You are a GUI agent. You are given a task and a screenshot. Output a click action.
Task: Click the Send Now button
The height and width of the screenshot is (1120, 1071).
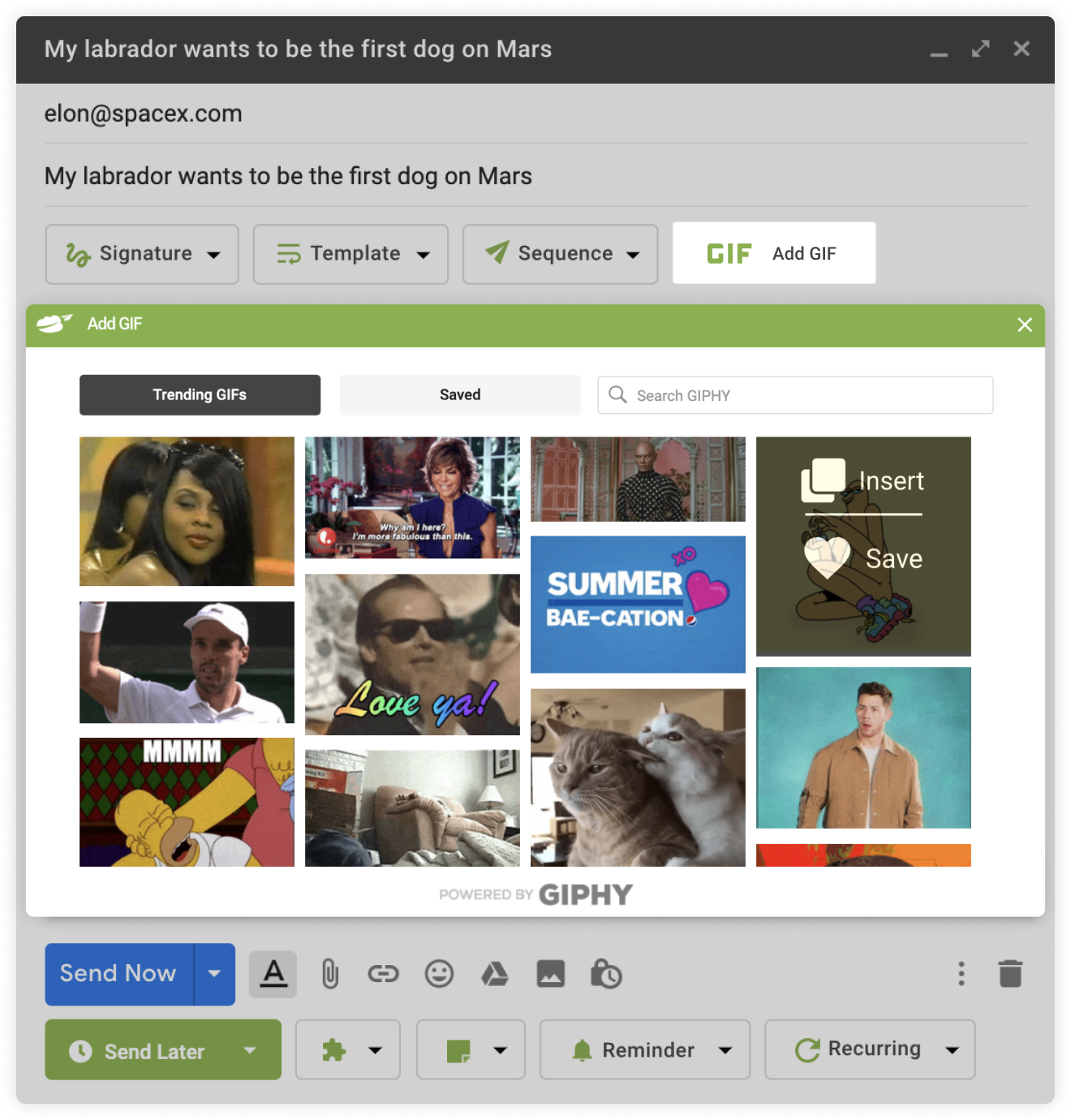click(117, 974)
